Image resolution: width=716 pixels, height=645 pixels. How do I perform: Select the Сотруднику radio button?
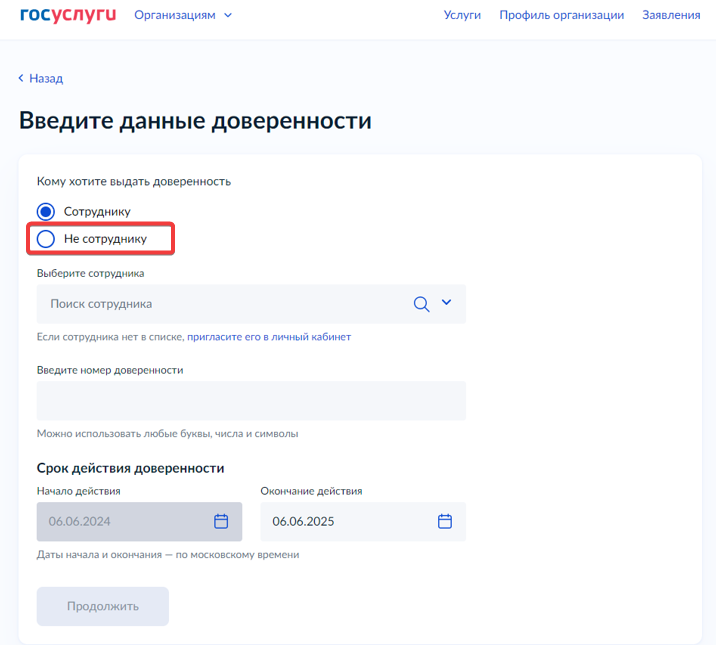pyautogui.click(x=46, y=211)
